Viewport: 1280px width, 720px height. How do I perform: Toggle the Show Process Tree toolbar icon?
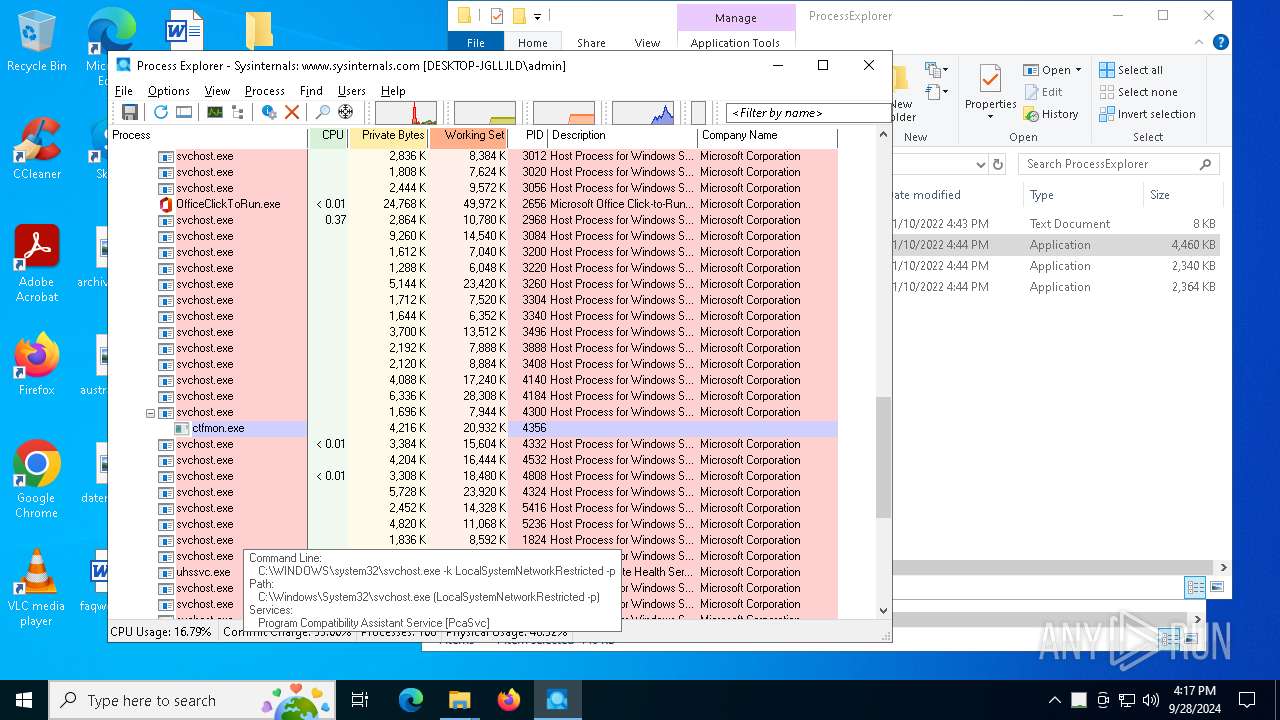click(238, 112)
